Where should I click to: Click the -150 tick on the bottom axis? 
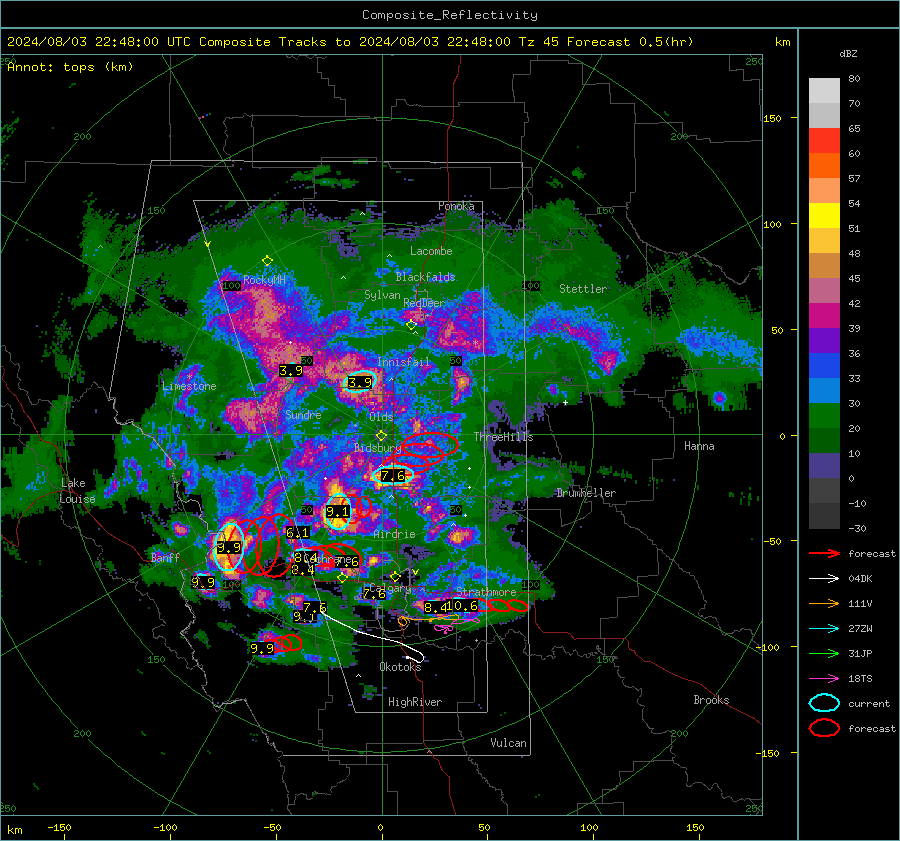coord(59,828)
